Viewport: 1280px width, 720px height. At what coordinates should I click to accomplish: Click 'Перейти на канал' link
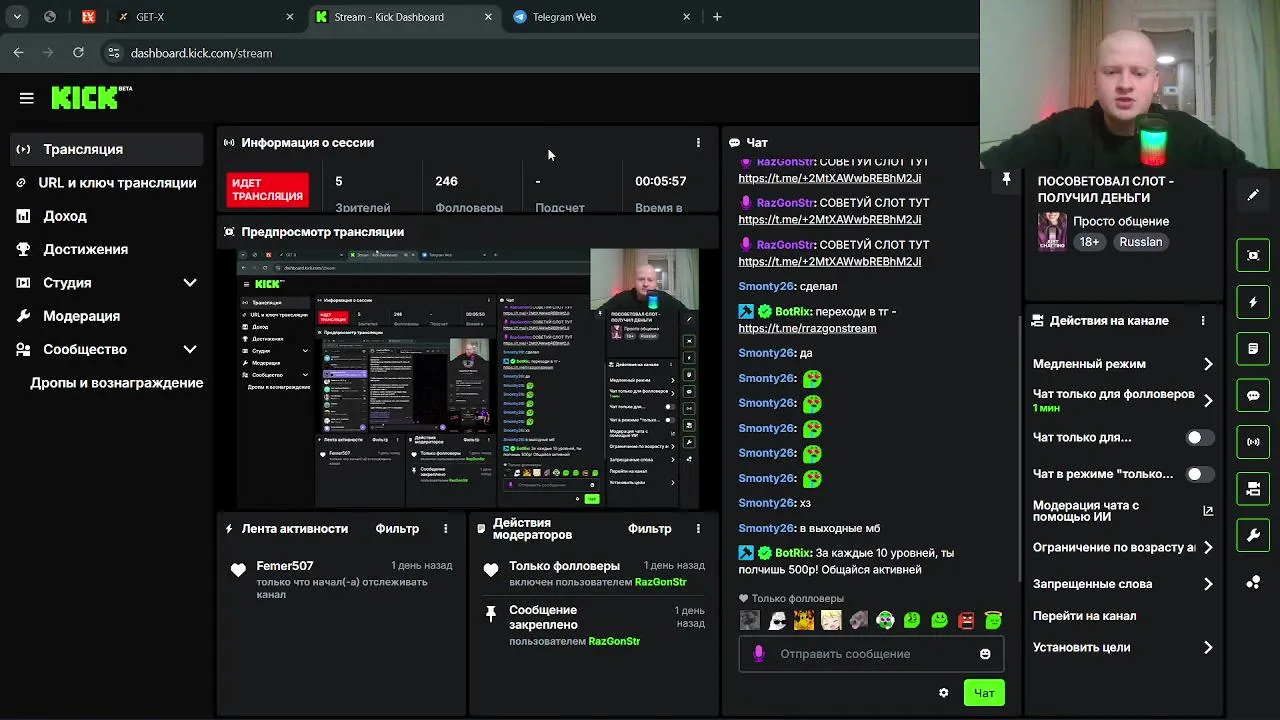pyautogui.click(x=1084, y=616)
